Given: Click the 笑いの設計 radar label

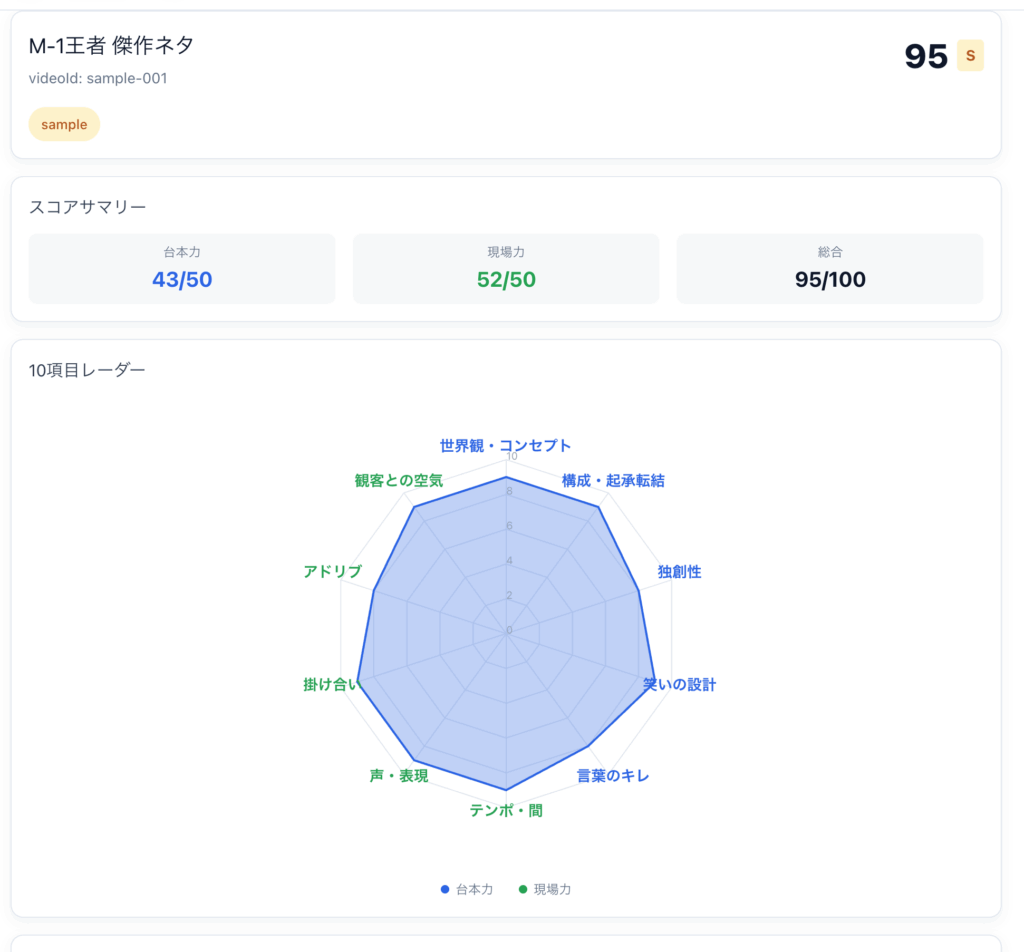Looking at the screenshot, I should pyautogui.click(x=679, y=685).
